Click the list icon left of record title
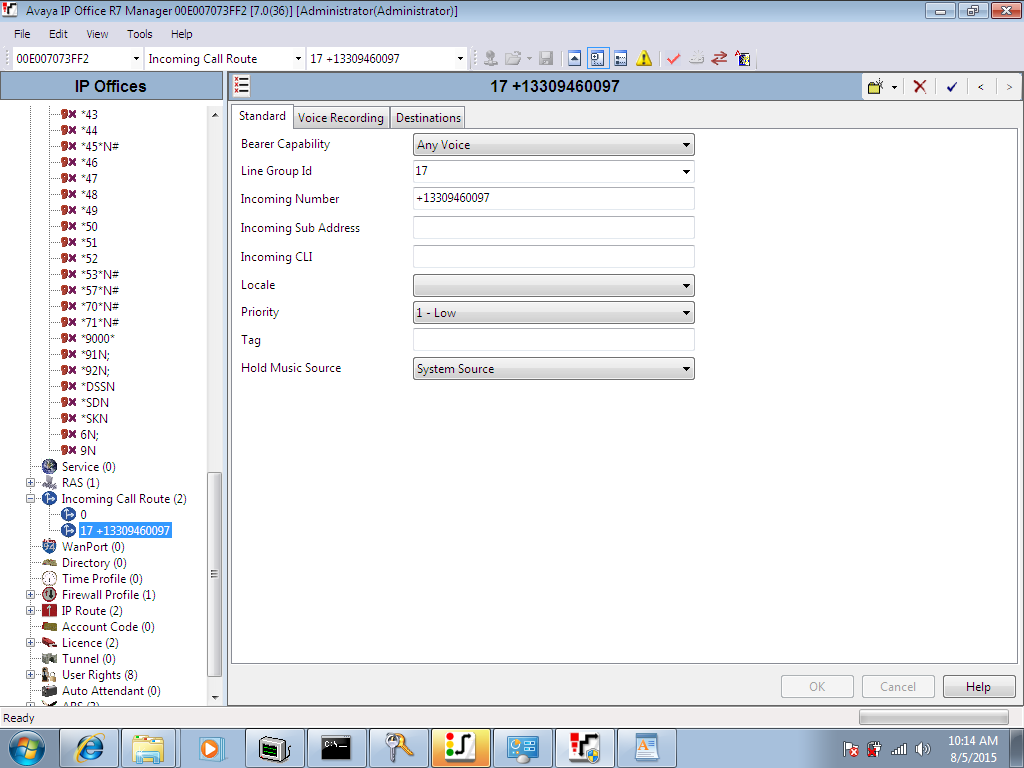 242,86
